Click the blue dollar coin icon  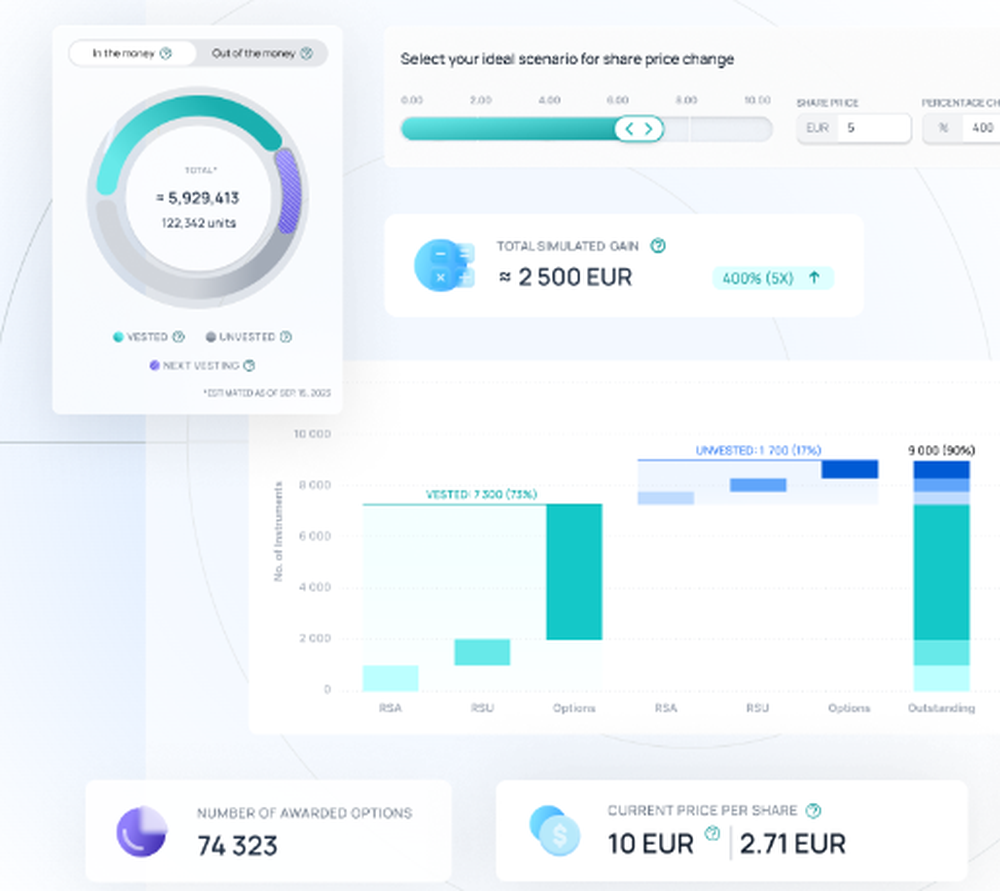555,830
